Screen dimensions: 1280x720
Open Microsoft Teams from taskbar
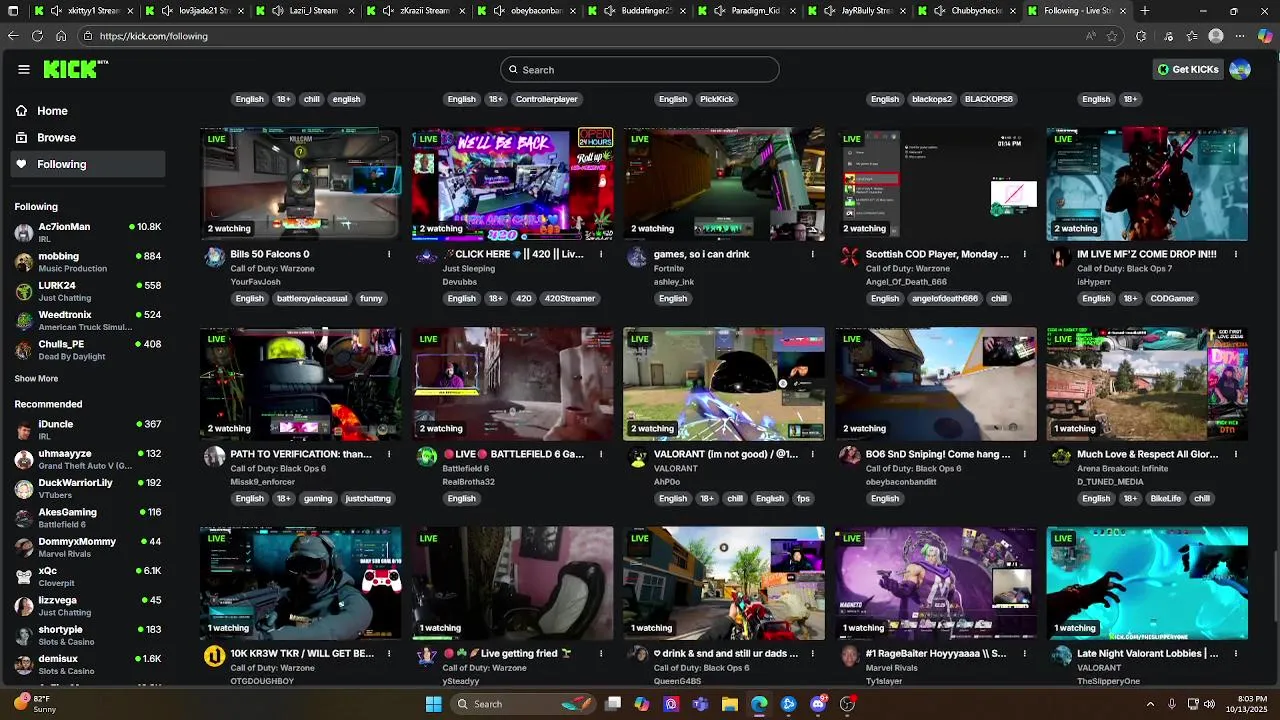701,704
